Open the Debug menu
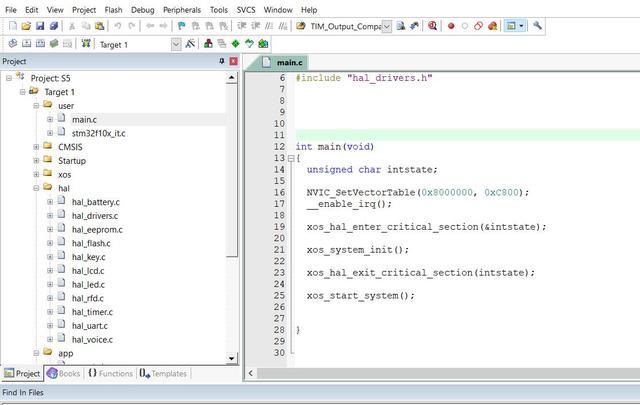This screenshot has height=405, width=640. [x=142, y=9]
